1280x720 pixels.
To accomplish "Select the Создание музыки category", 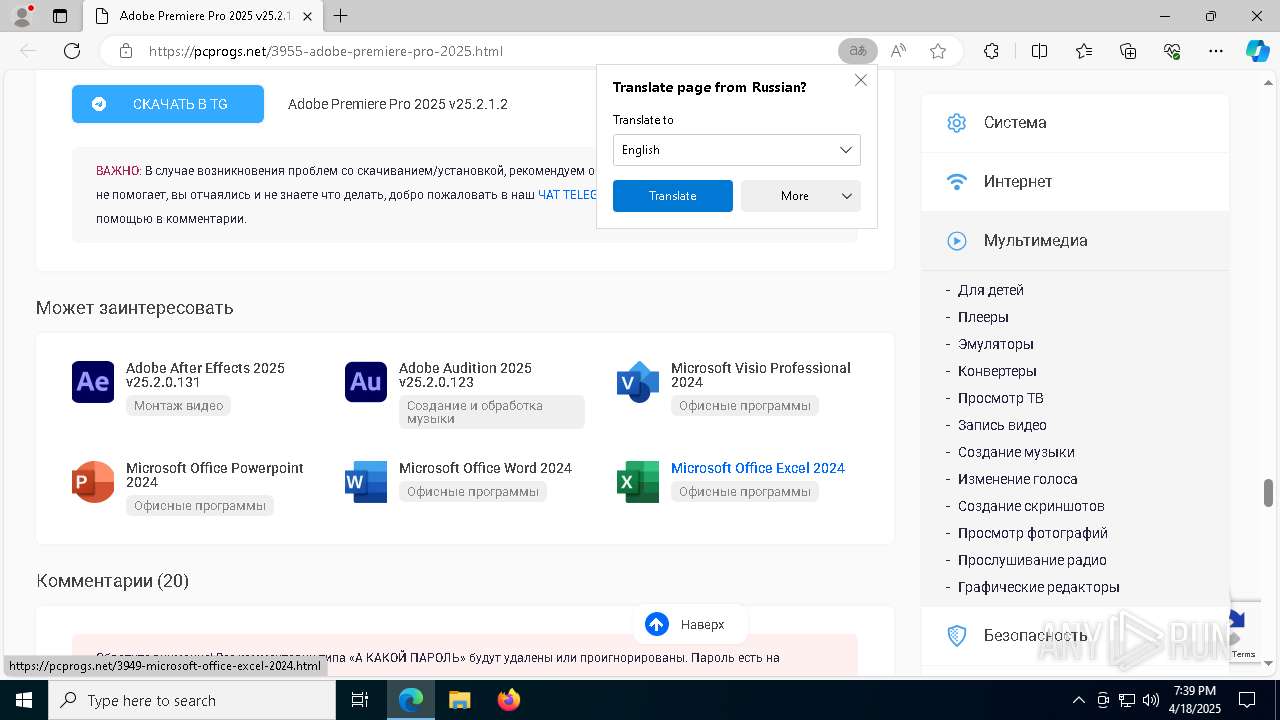I will [x=1016, y=452].
